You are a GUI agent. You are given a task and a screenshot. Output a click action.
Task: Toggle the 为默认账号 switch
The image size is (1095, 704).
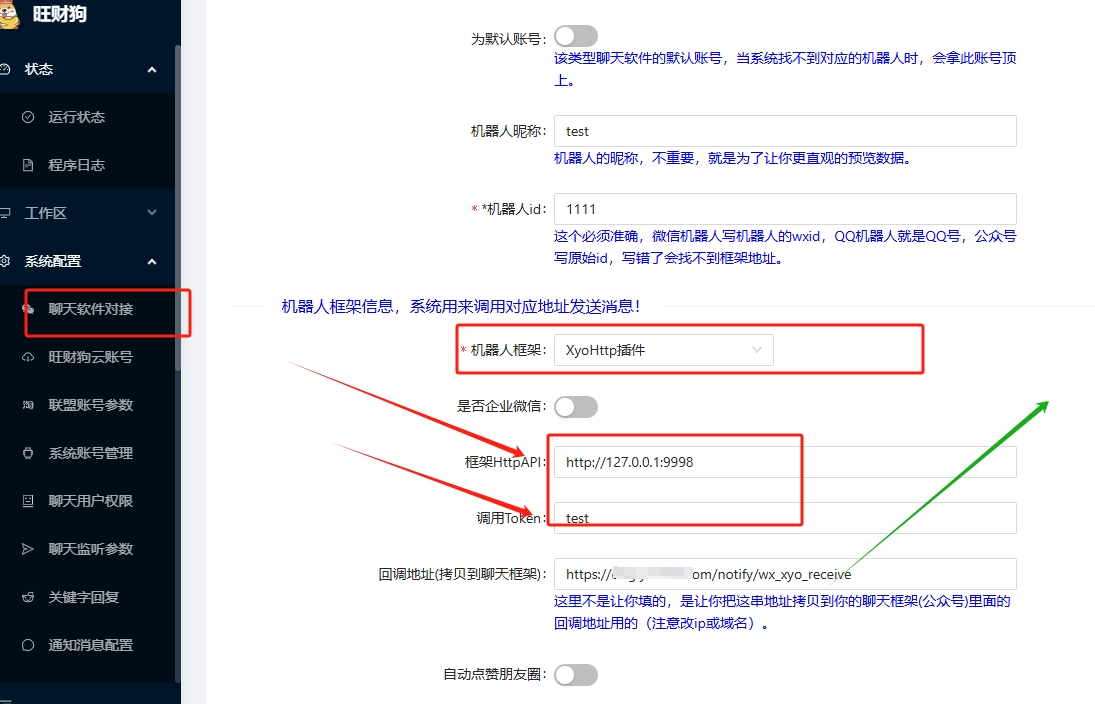[x=576, y=38]
